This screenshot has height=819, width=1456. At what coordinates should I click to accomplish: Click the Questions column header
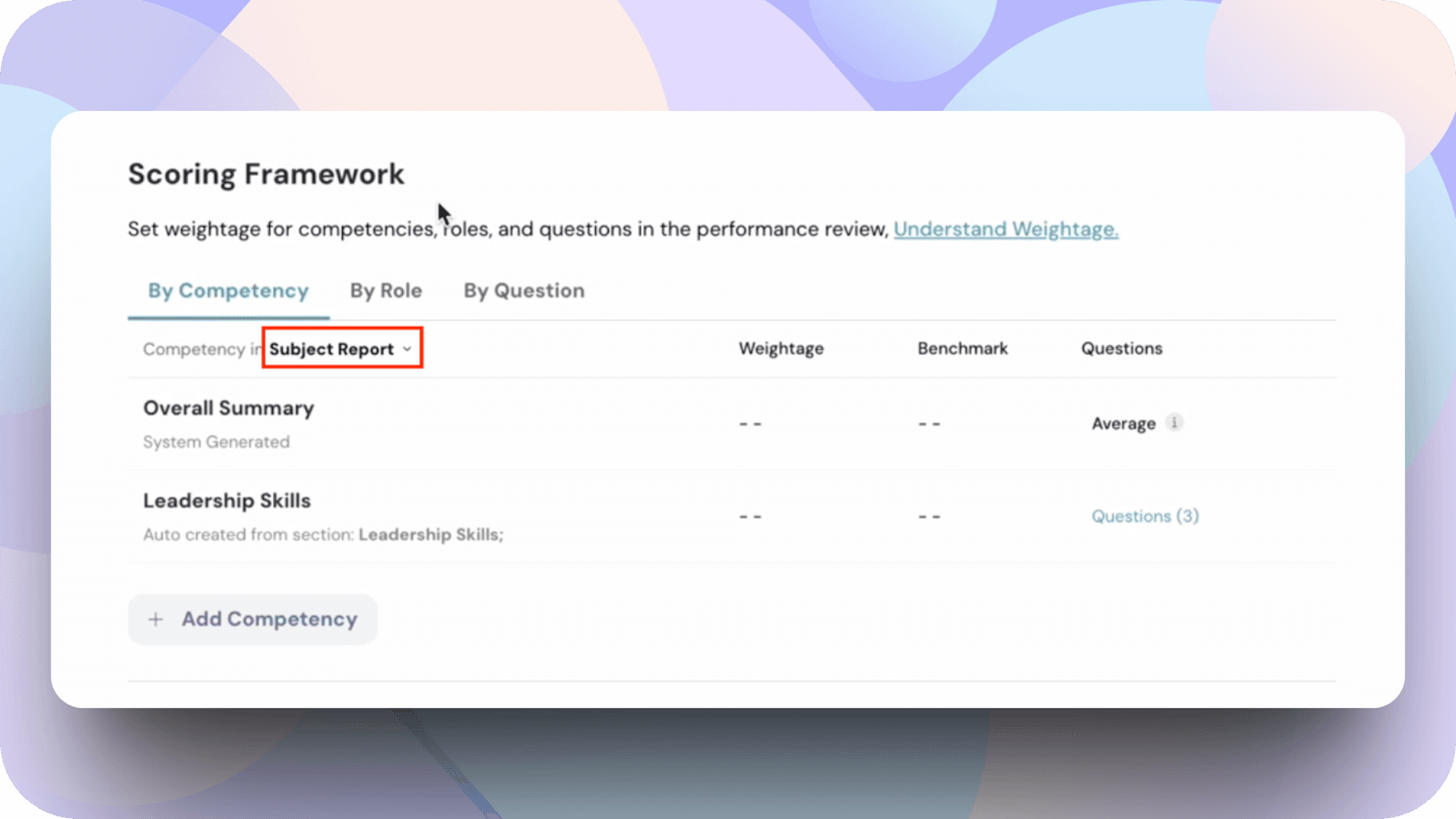1121,349
